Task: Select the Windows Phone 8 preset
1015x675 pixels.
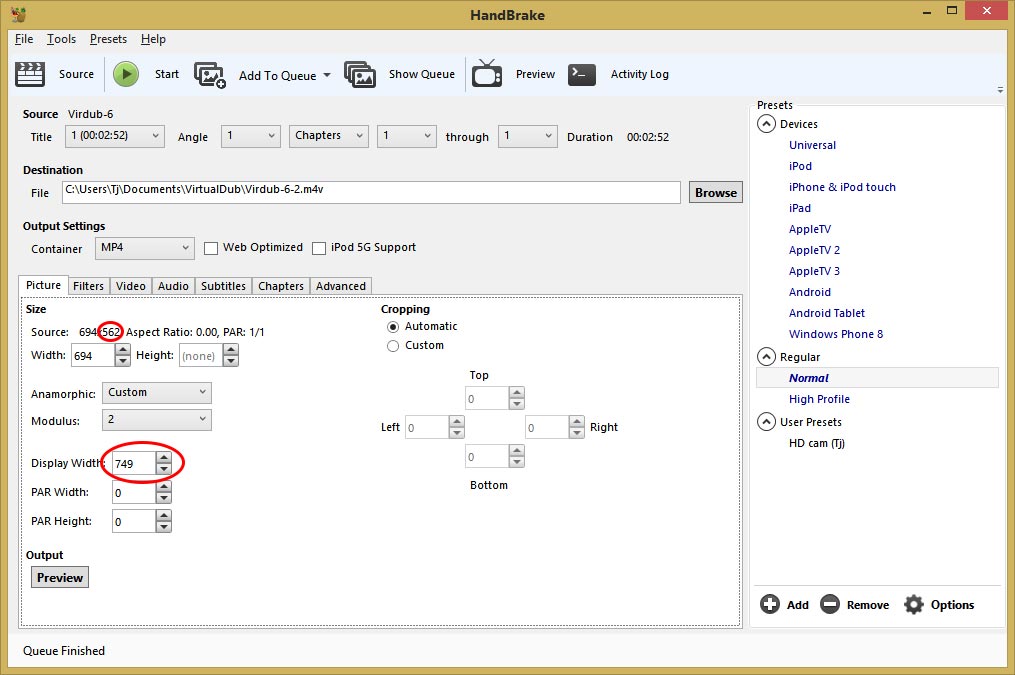Action: (836, 334)
